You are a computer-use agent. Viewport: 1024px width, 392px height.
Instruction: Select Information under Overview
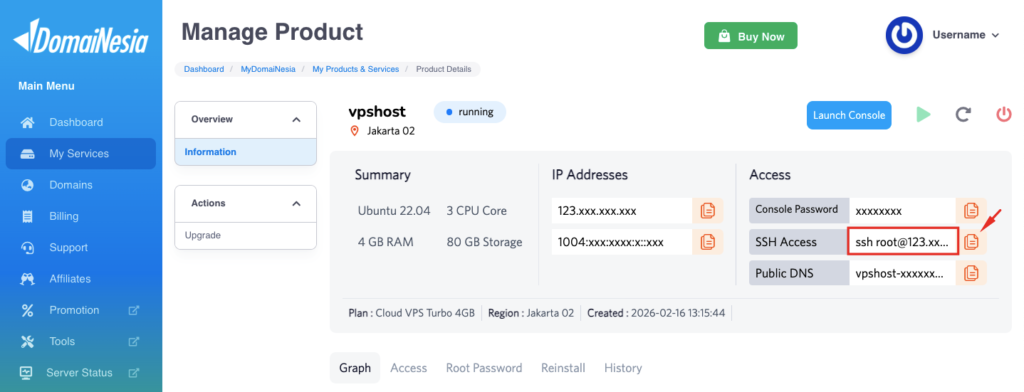tap(246, 152)
